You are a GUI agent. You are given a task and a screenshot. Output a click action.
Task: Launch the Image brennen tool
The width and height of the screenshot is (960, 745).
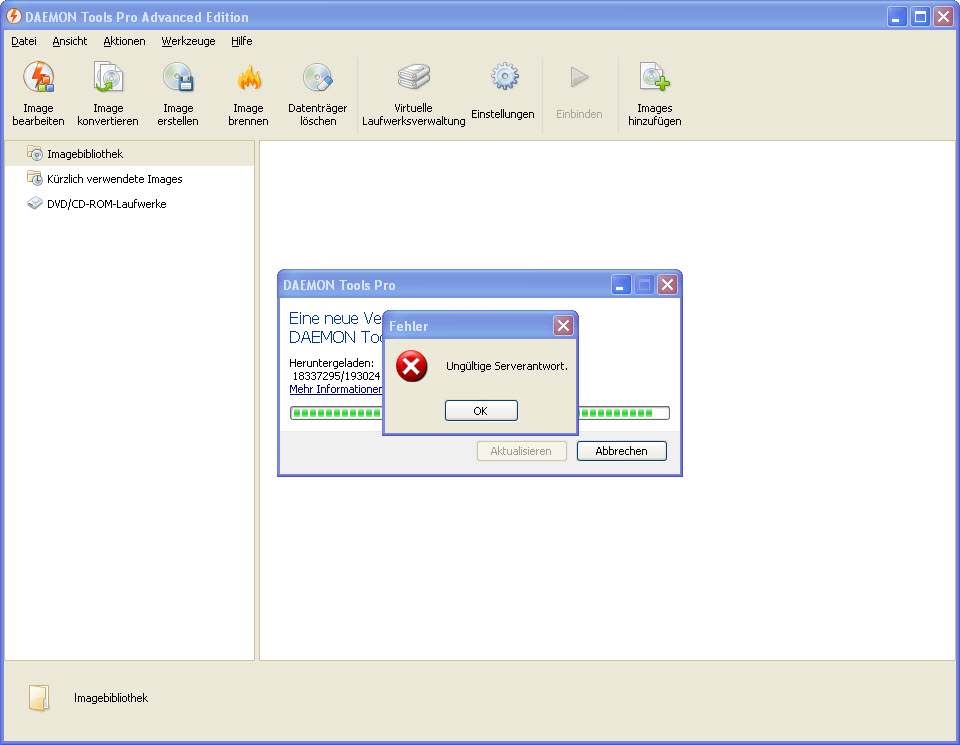(248, 78)
